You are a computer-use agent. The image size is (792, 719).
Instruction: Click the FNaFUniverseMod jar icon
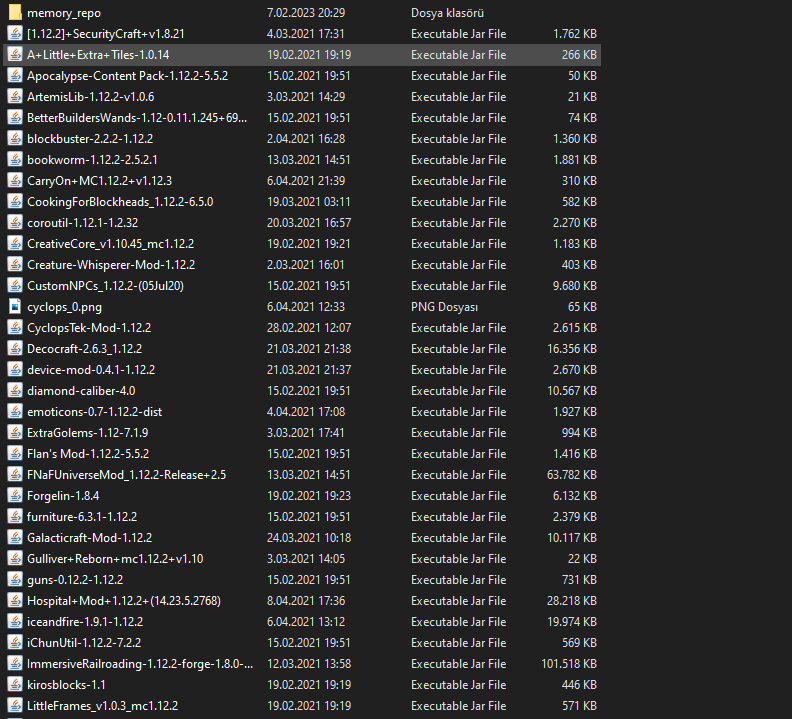pyautogui.click(x=15, y=475)
